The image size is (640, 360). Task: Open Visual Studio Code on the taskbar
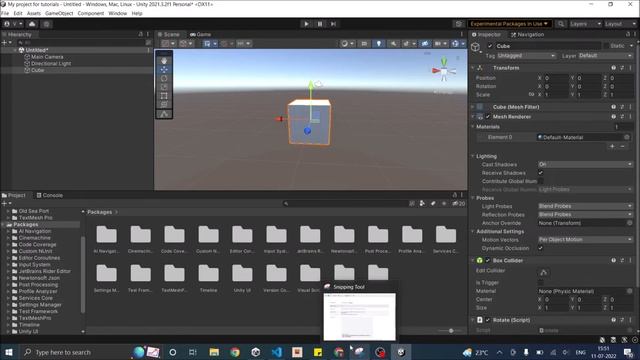277,352
